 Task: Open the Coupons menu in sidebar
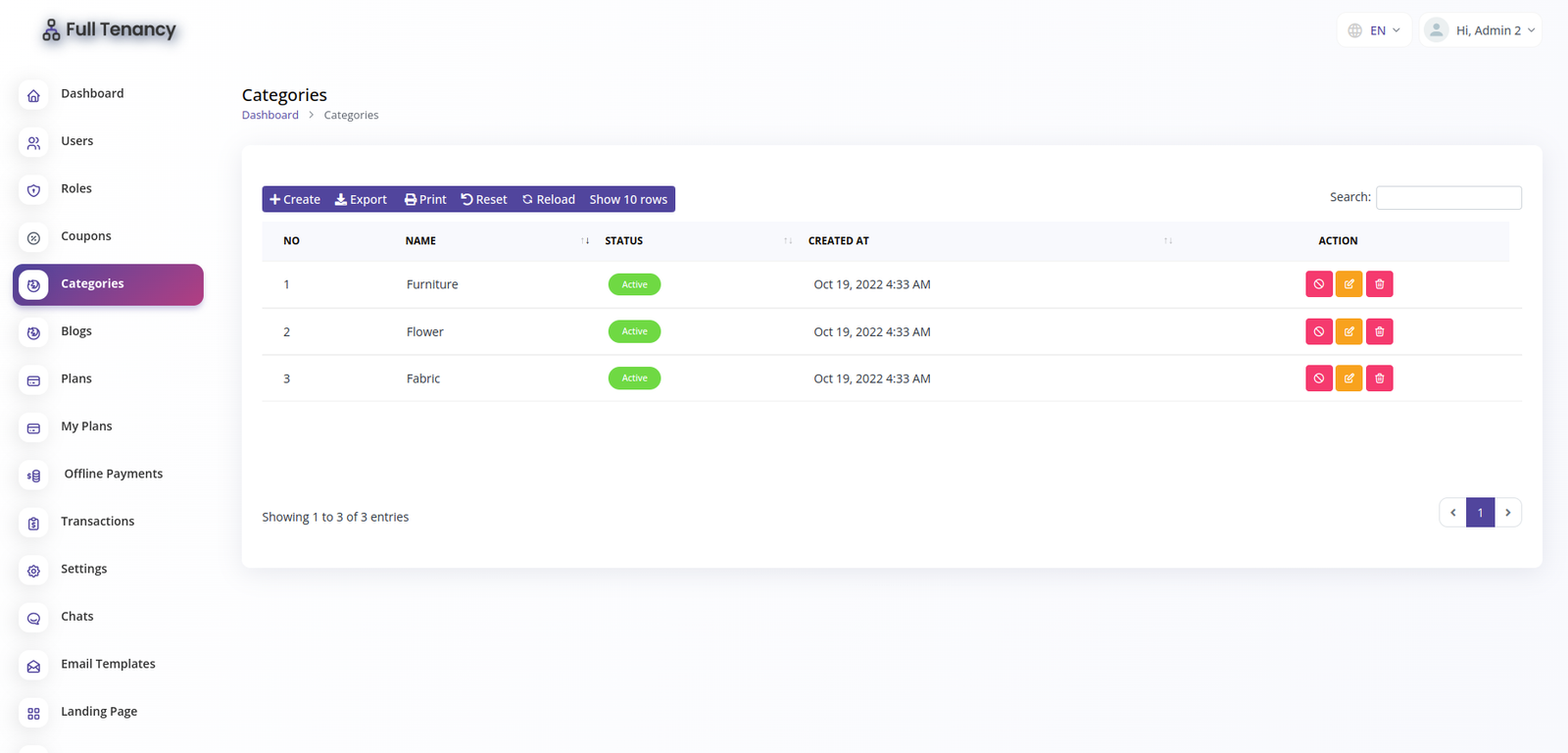86,236
